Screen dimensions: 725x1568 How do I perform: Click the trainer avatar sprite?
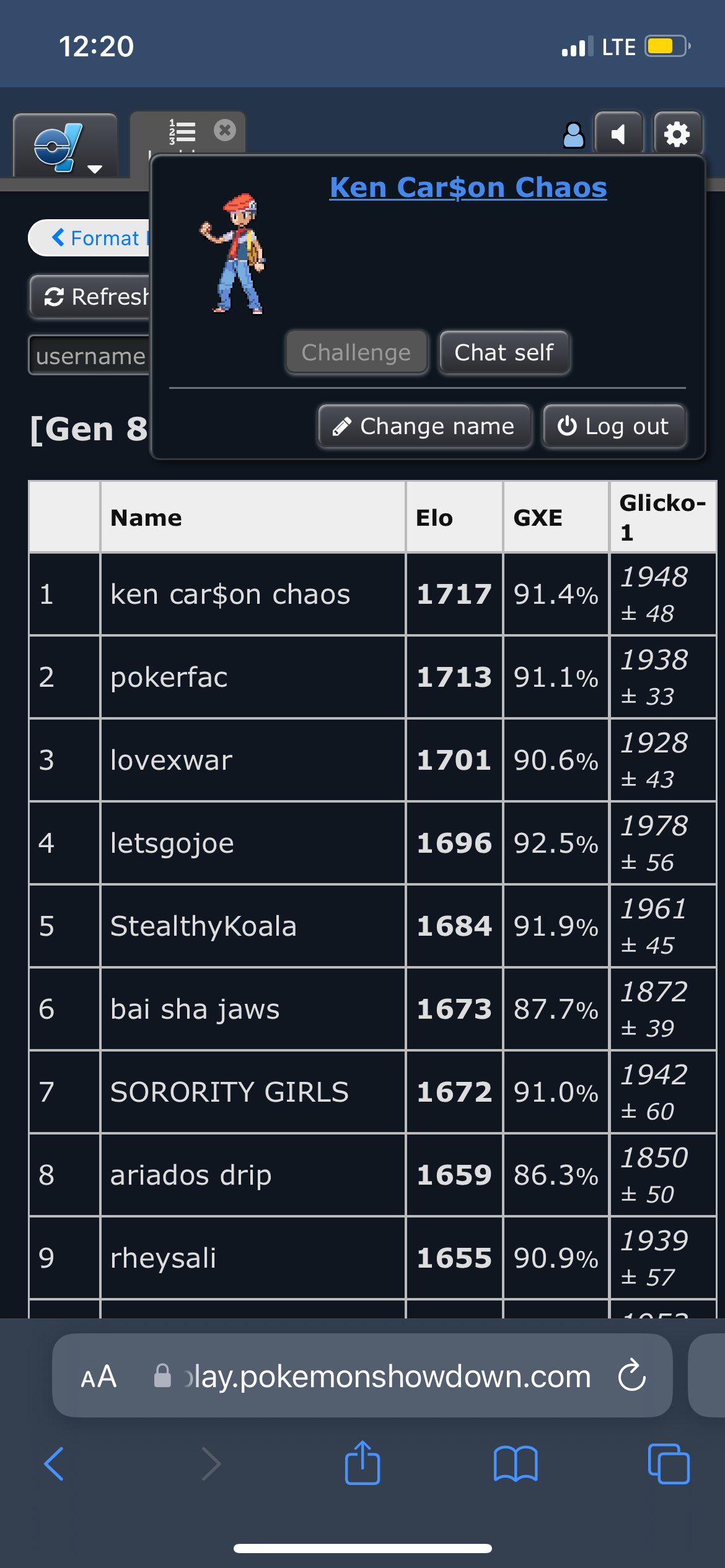coord(234,254)
